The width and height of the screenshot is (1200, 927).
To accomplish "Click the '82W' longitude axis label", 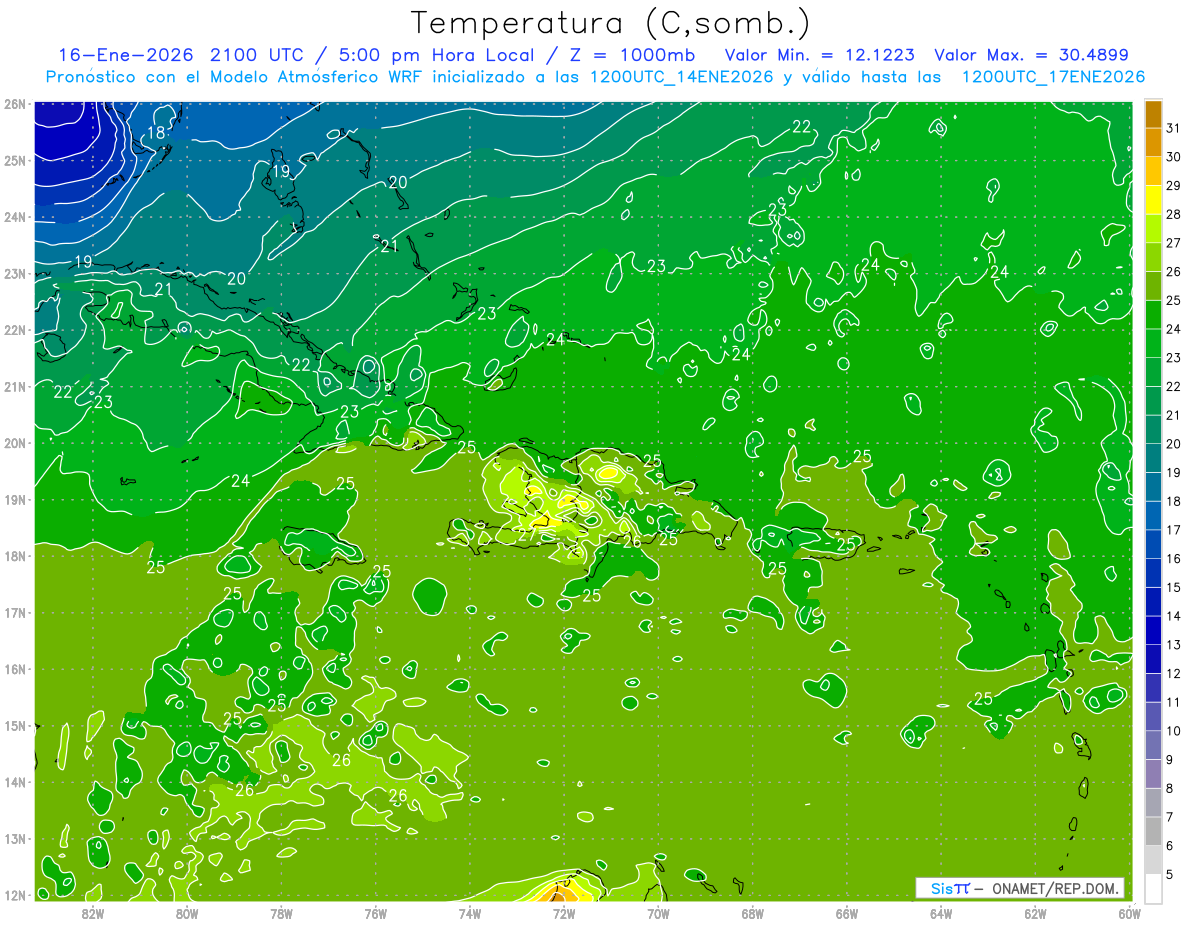I will pos(93,913).
